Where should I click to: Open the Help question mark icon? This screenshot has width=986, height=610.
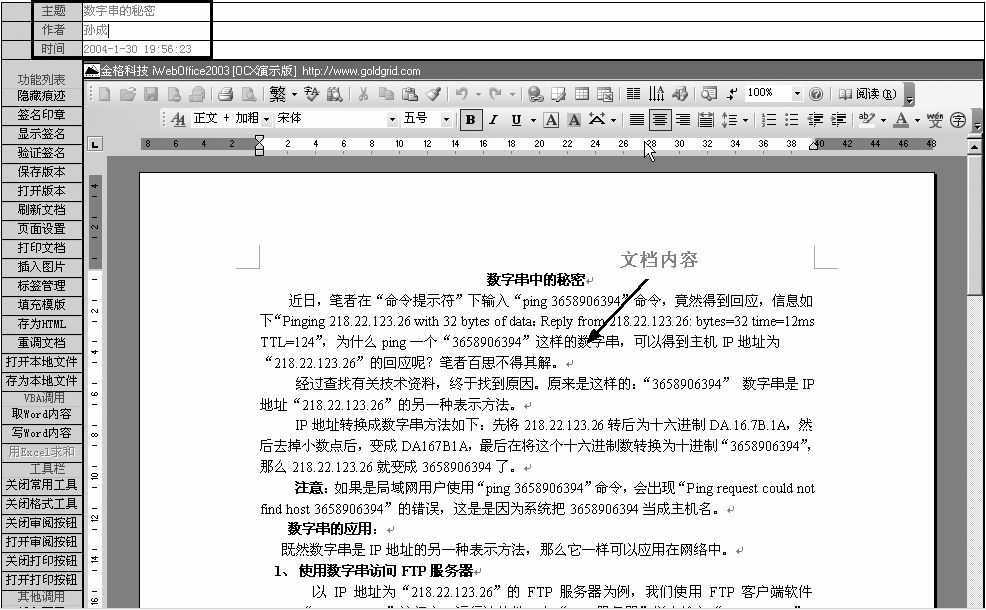click(816, 94)
